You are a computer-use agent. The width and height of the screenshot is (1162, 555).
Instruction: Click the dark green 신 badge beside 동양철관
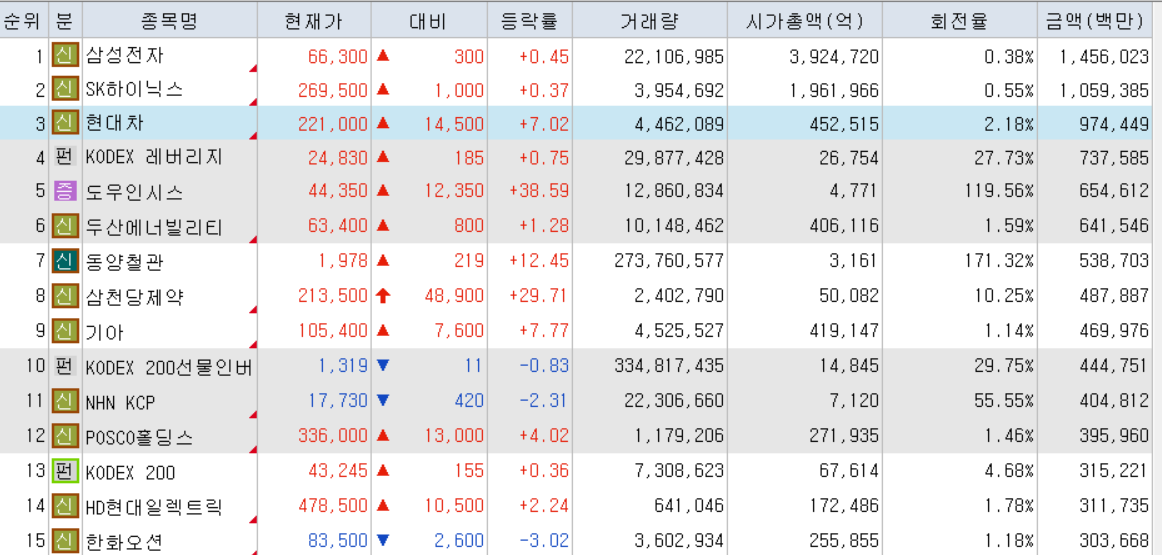65,262
